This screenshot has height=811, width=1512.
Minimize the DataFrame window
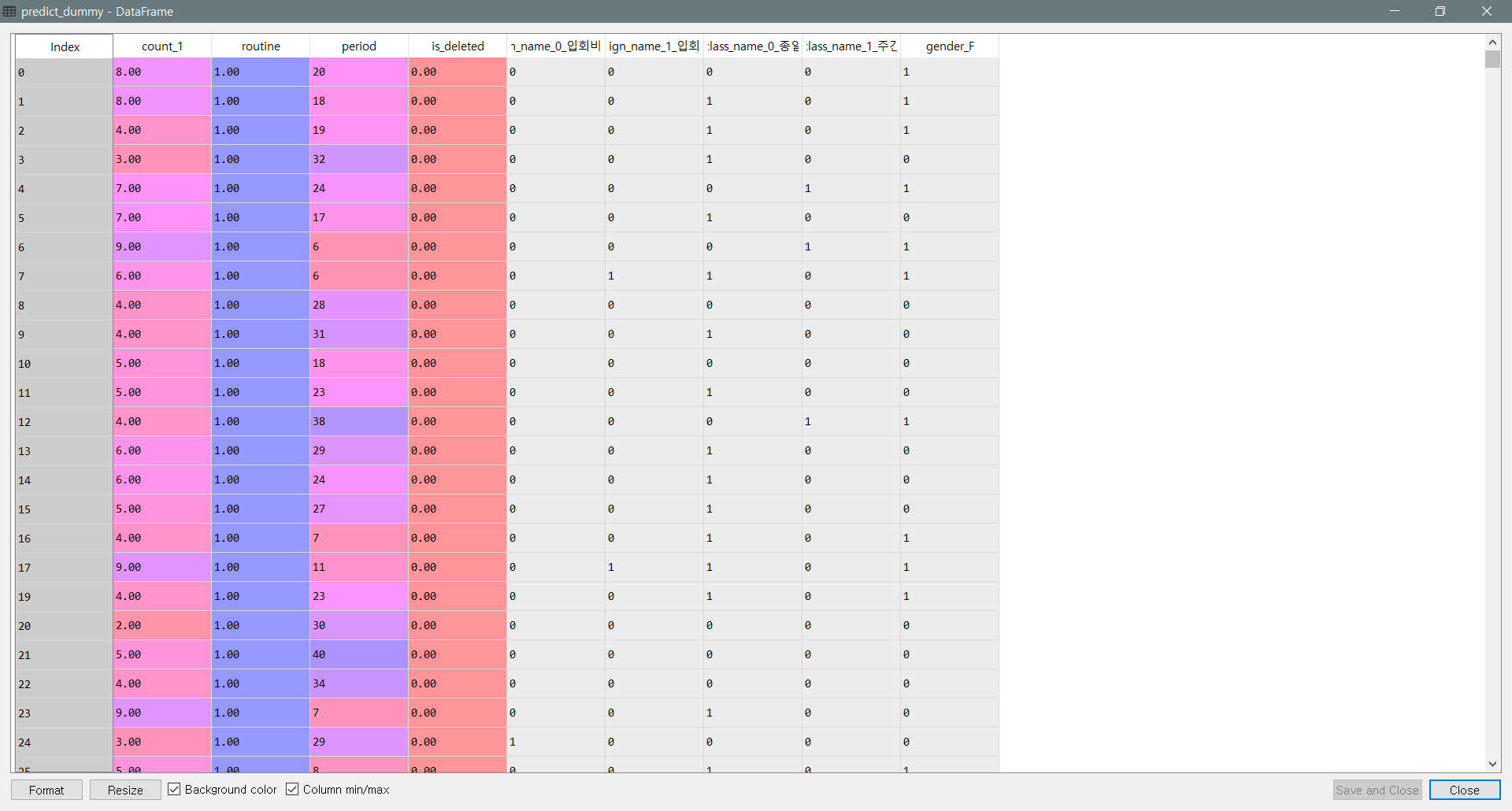click(1395, 11)
